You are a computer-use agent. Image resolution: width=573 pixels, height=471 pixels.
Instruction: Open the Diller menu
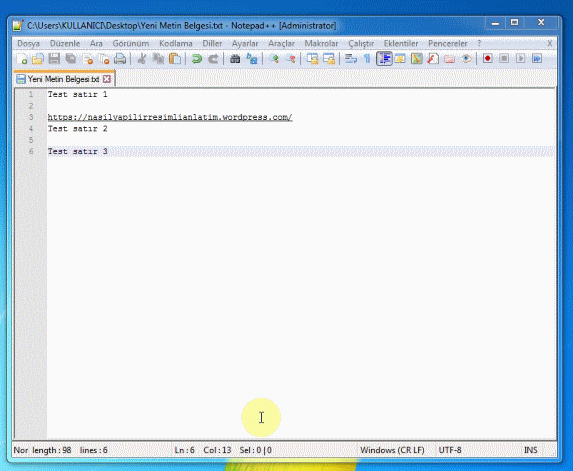tap(212, 43)
